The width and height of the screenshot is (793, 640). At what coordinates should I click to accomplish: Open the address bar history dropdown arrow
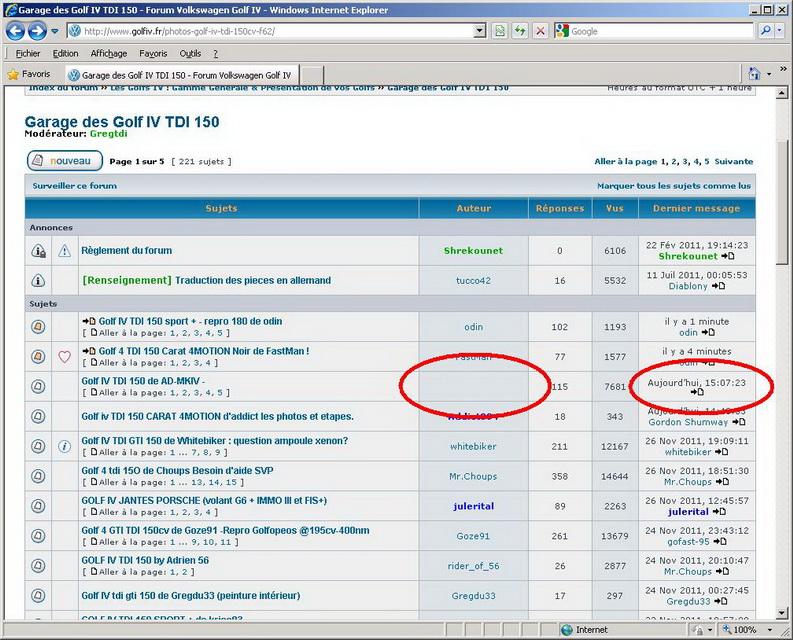pos(480,31)
